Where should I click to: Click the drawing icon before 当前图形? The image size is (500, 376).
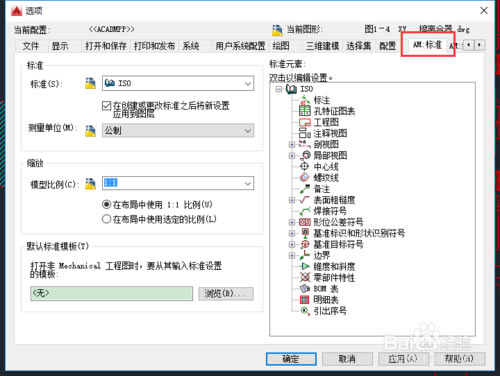277,30
